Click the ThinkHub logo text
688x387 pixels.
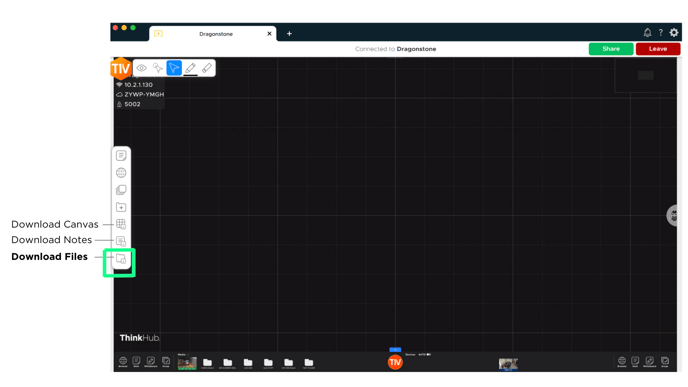tap(140, 338)
